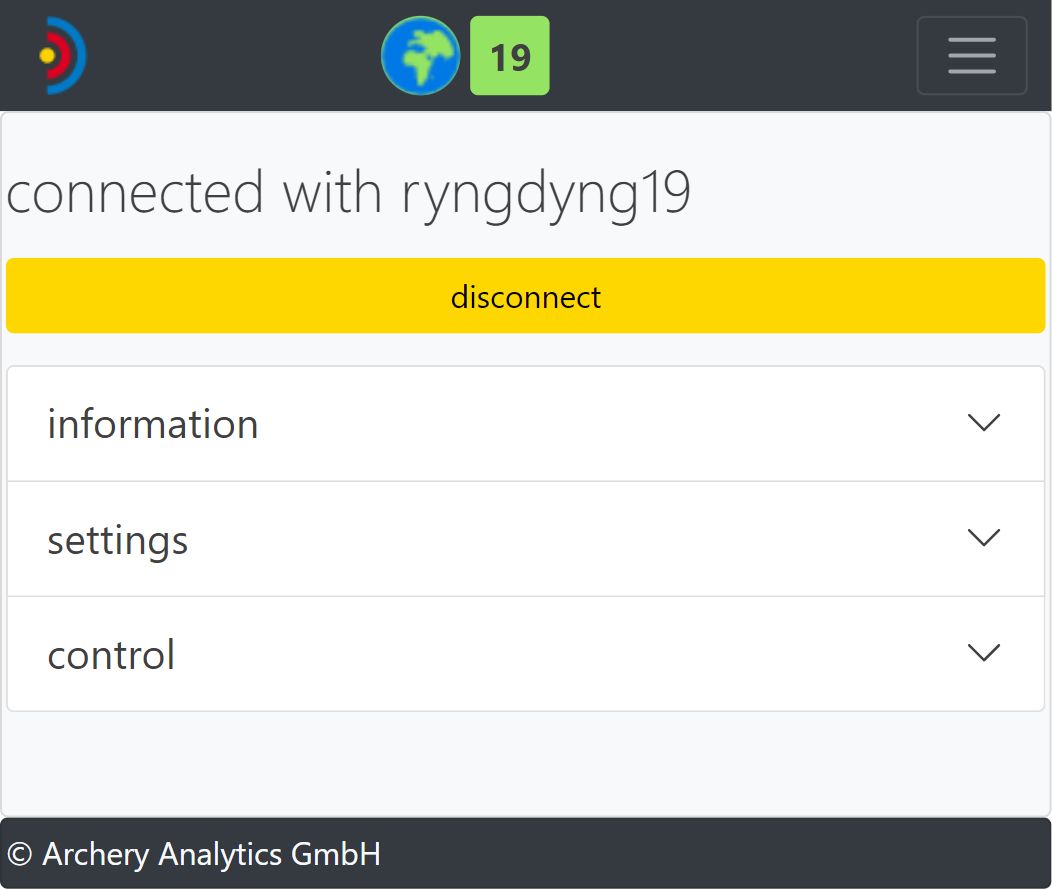Screen dimensions: 1052x890
Task: Click the copyright symbol in the footer
Action: tap(21, 854)
